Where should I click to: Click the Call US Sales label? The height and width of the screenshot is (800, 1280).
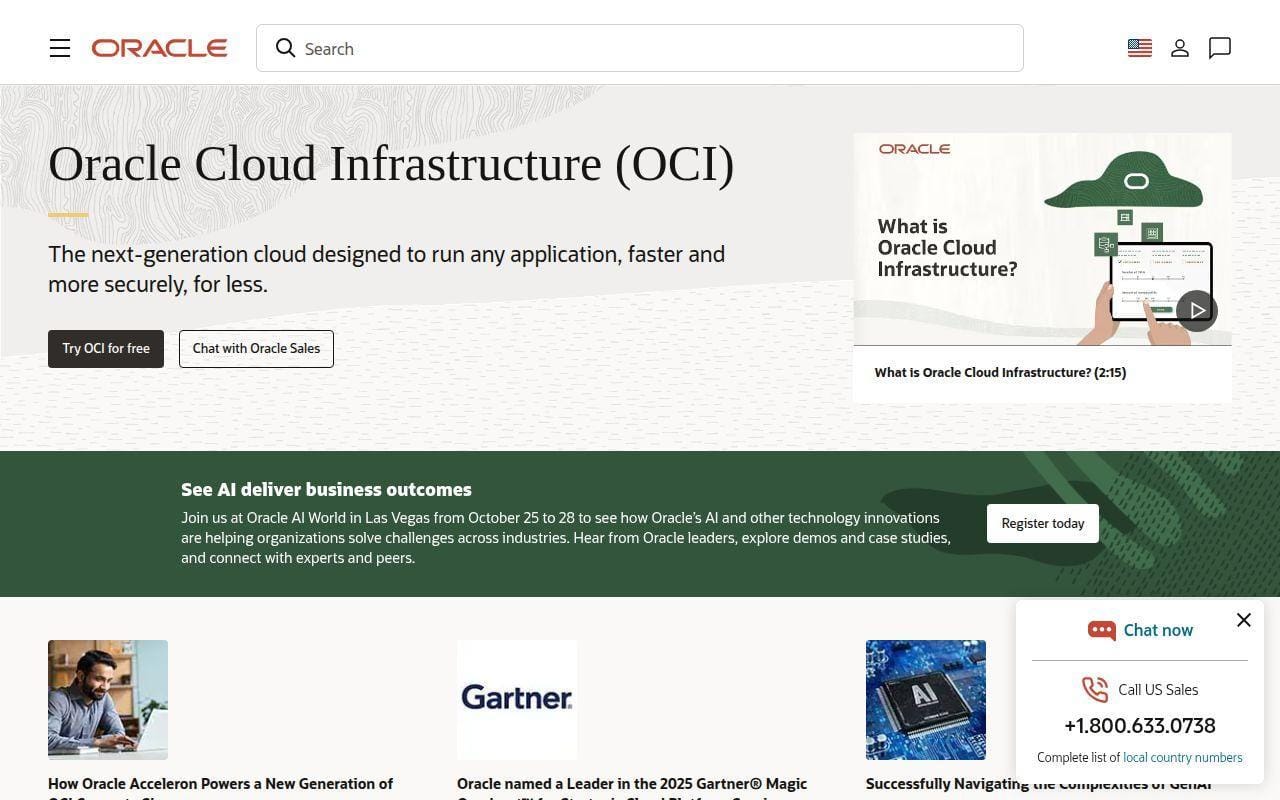point(1158,689)
